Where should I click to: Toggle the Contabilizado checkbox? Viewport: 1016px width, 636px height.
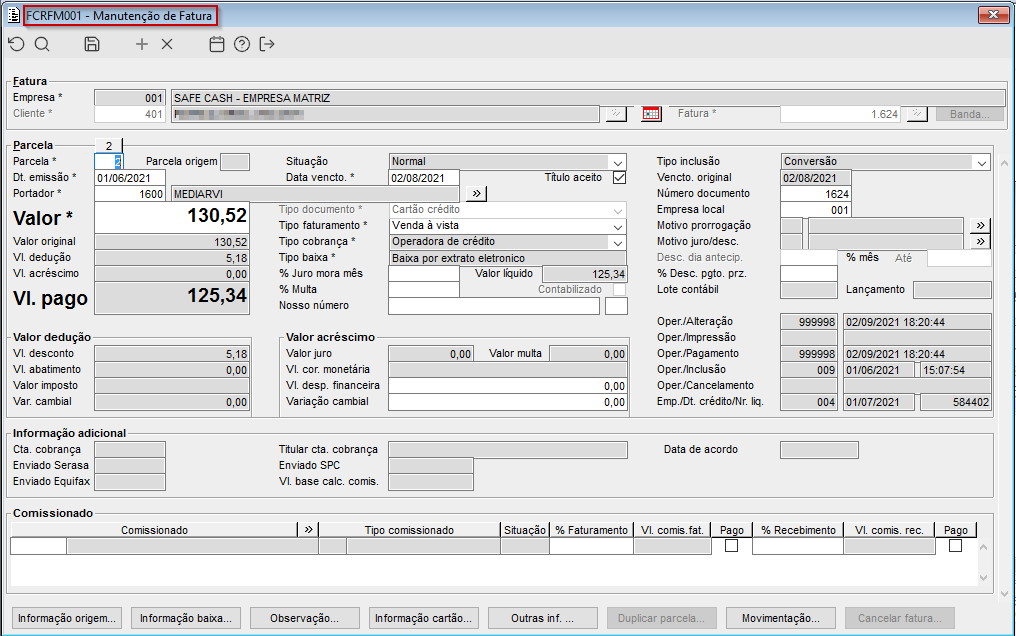619,290
